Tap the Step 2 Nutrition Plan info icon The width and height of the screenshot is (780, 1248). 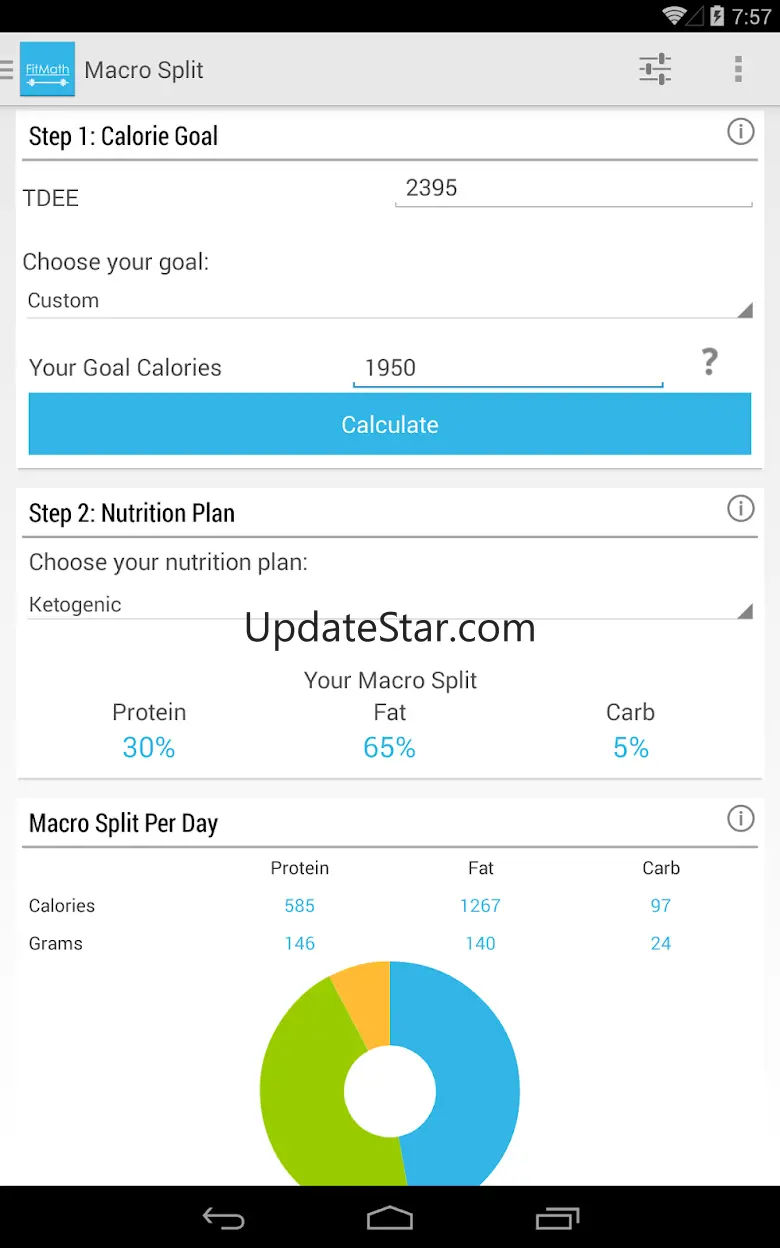pos(740,509)
